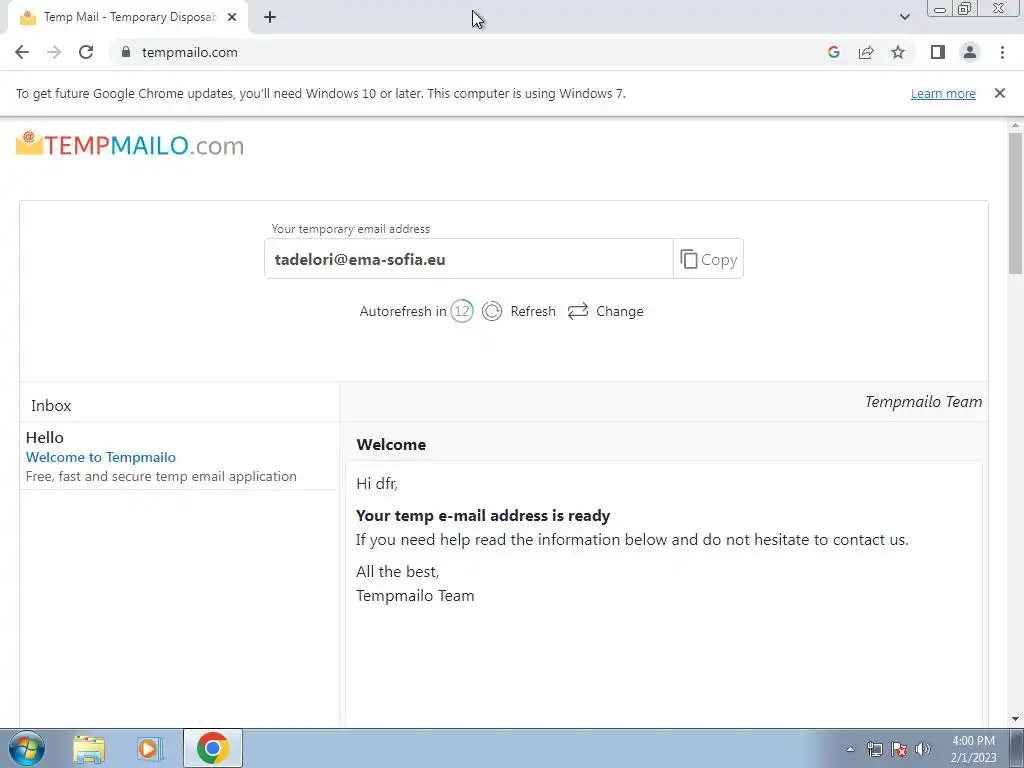Dismiss the Chrome update notification bar
Viewport: 1024px width, 768px height.
click(999, 93)
